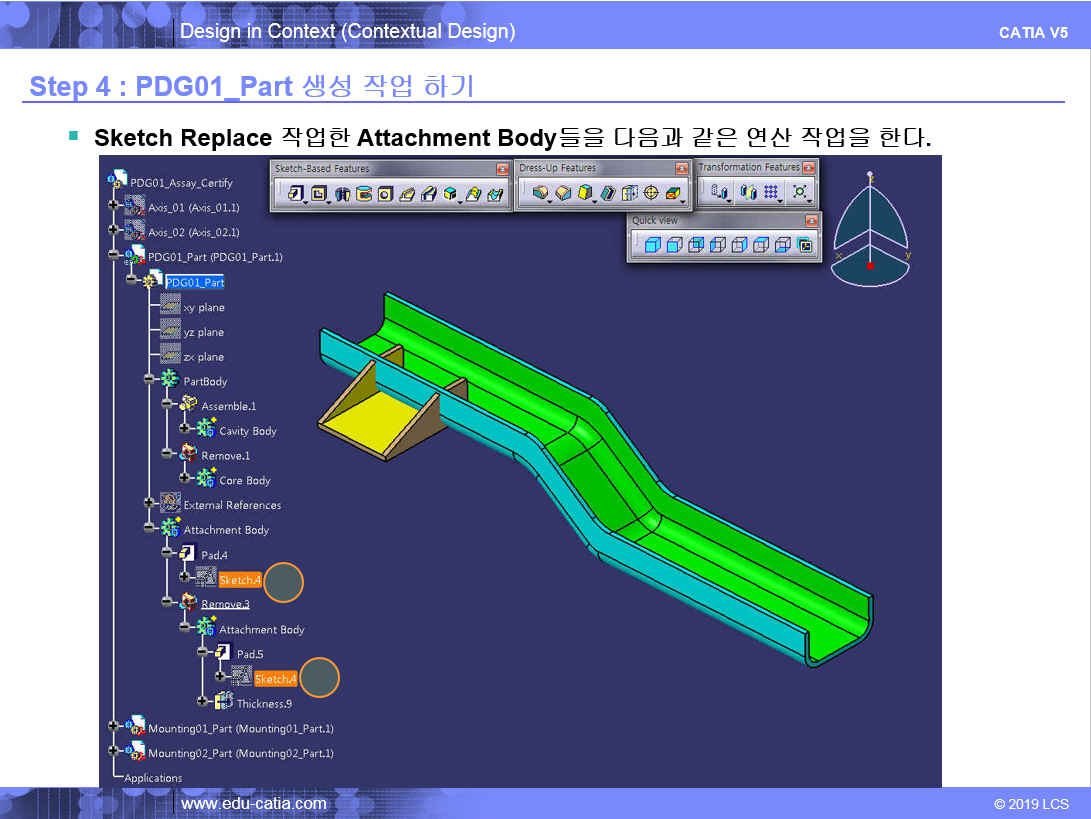The height and width of the screenshot is (819, 1091).
Task: Select Remove.3 in the specification tree
Action: (x=225, y=604)
